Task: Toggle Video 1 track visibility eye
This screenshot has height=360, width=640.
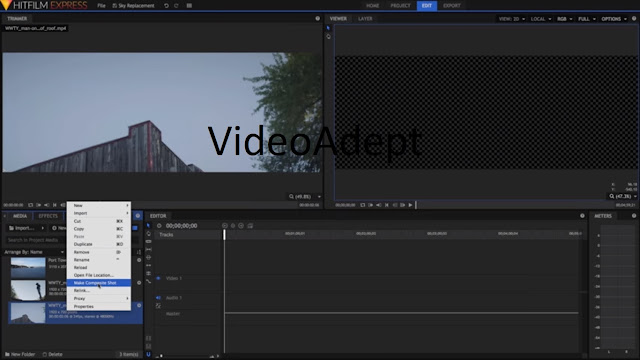Action: pos(158,278)
